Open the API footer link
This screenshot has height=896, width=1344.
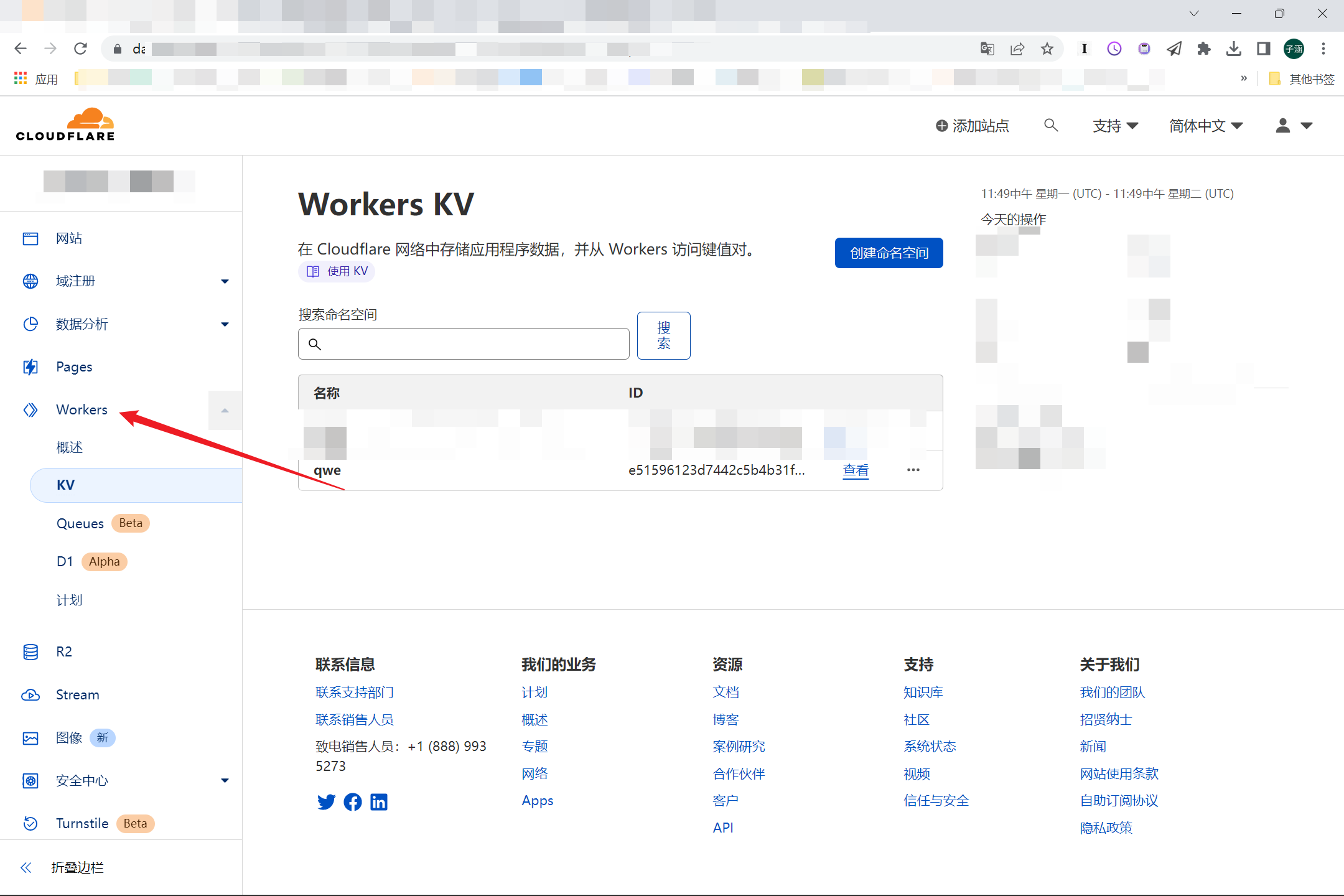coord(723,828)
